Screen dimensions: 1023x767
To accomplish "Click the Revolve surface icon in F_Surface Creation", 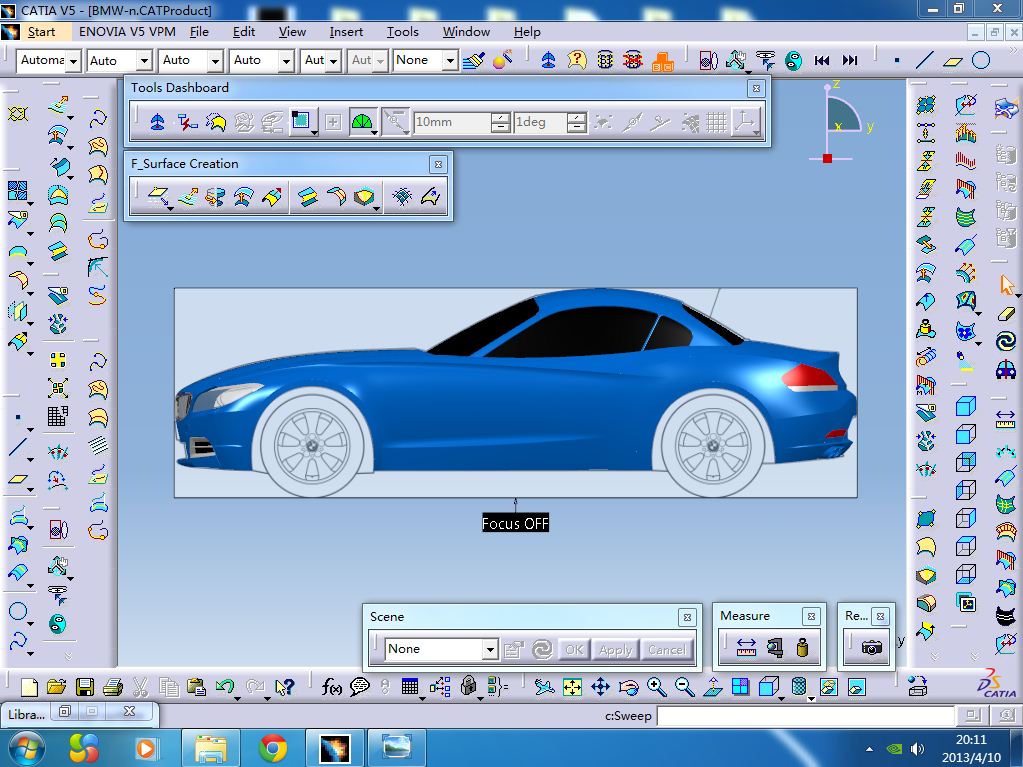I will pos(215,196).
